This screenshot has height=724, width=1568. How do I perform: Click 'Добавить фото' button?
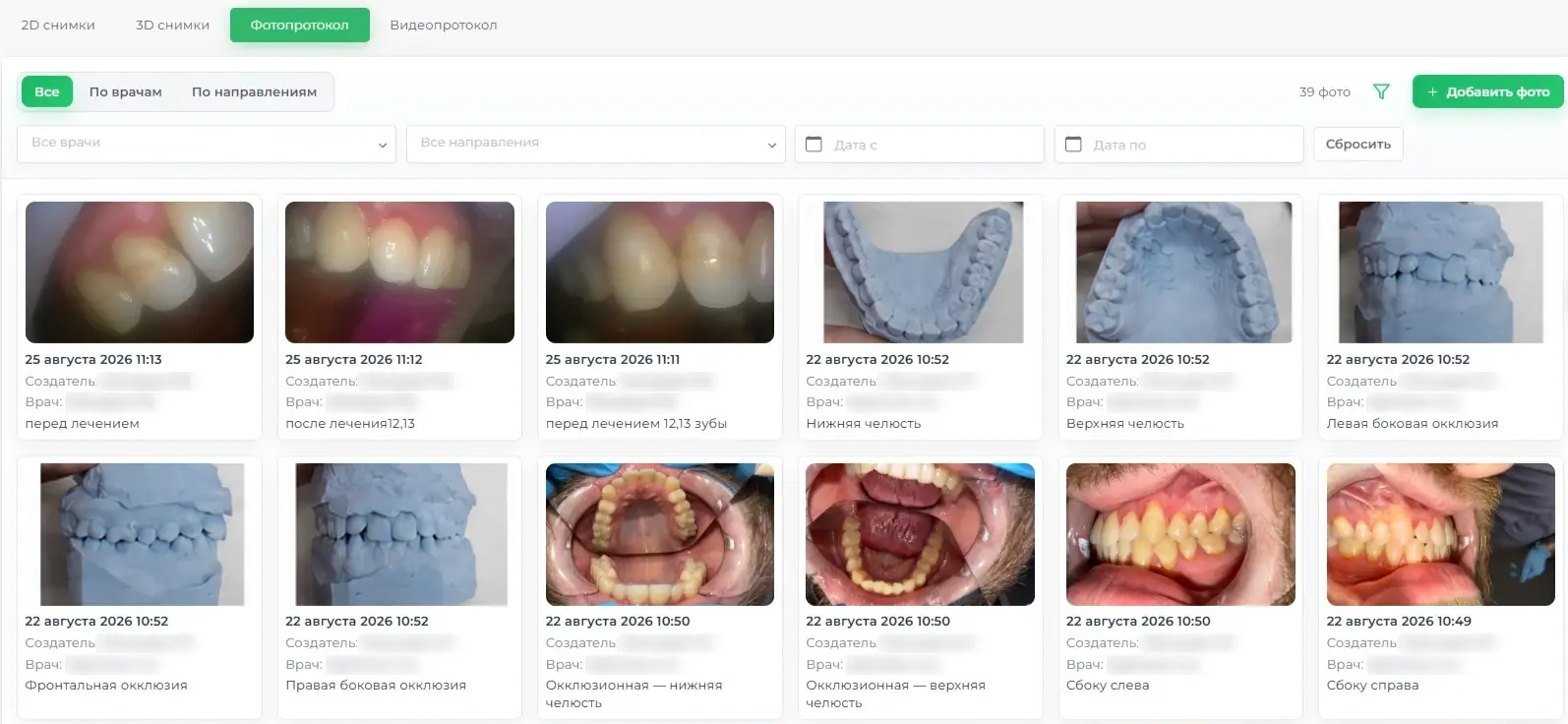click(x=1488, y=91)
